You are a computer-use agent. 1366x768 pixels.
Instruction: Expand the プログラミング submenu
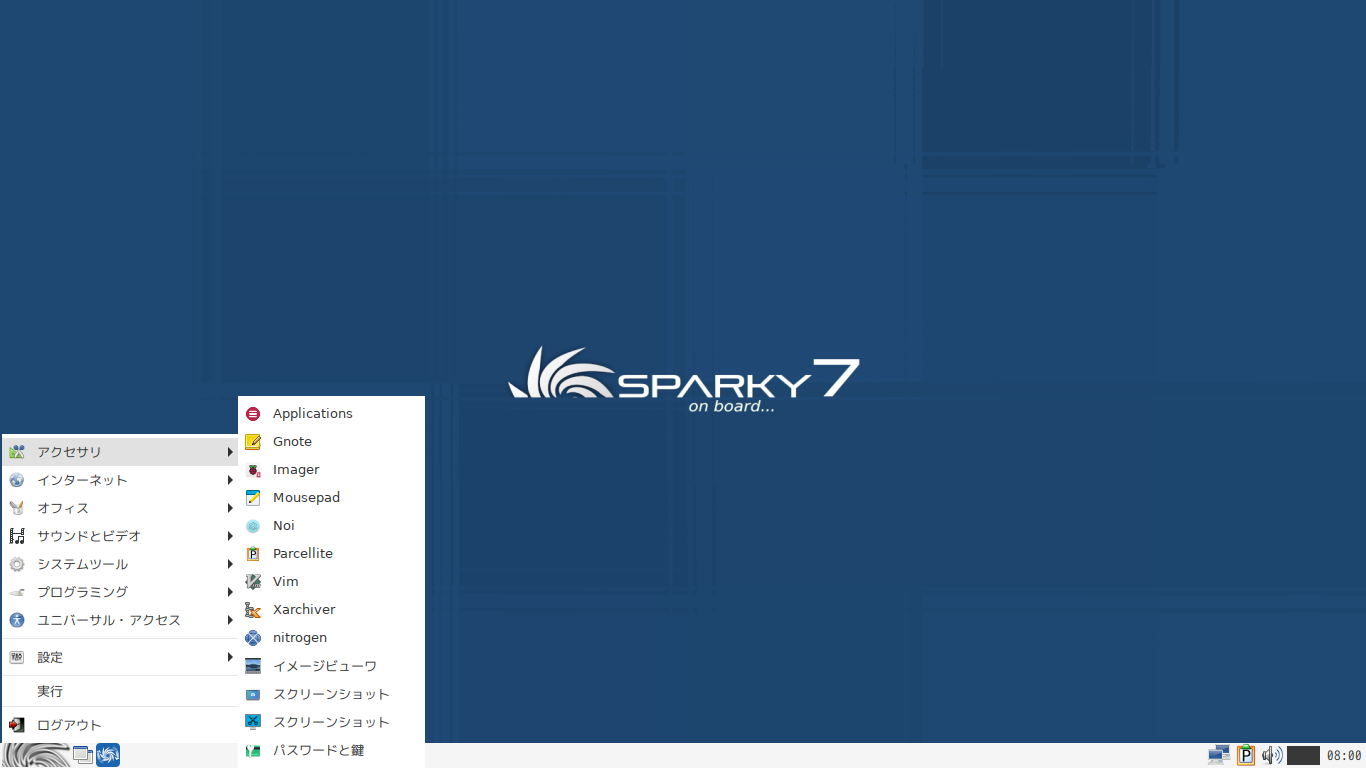120,592
